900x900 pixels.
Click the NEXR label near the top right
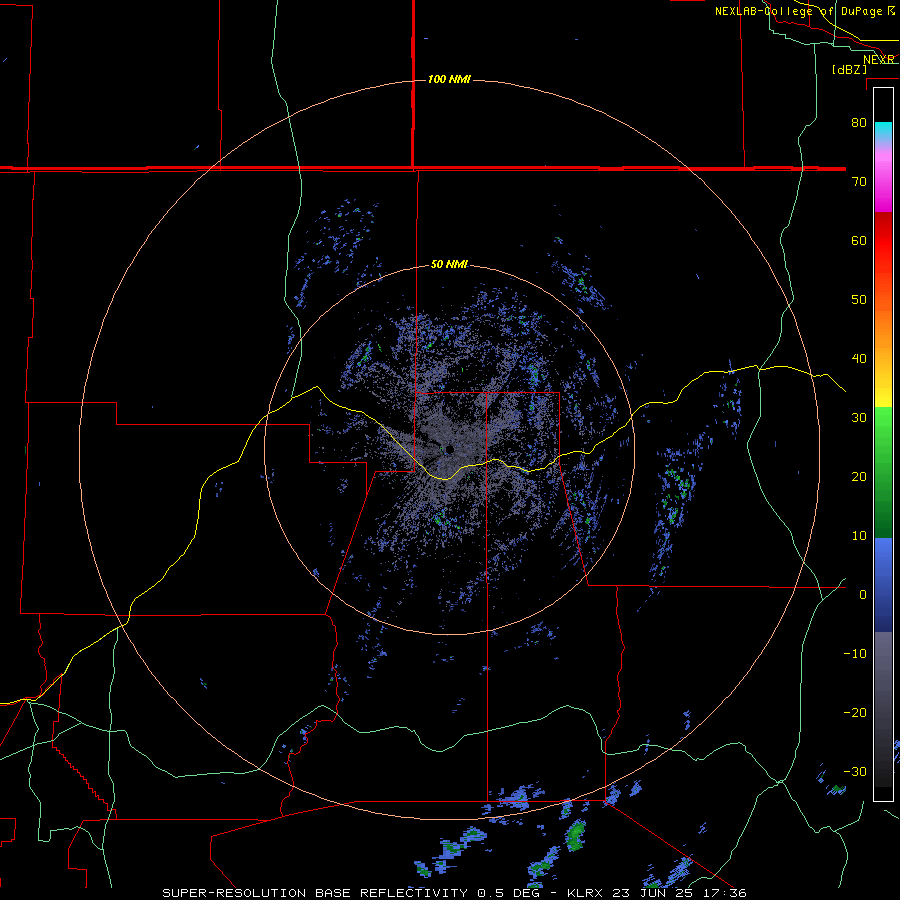click(879, 60)
